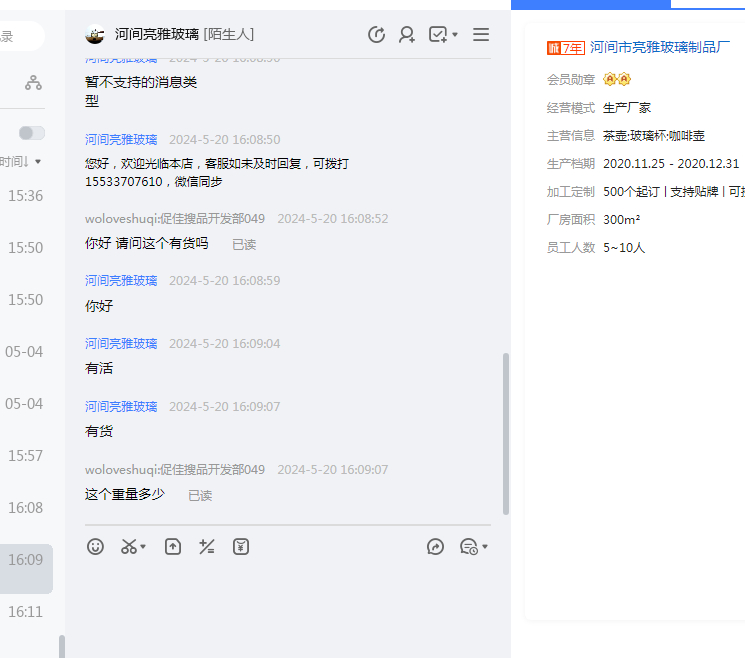Click welcome message with phone 15533707610
The image size is (745, 658).
tap(217, 173)
